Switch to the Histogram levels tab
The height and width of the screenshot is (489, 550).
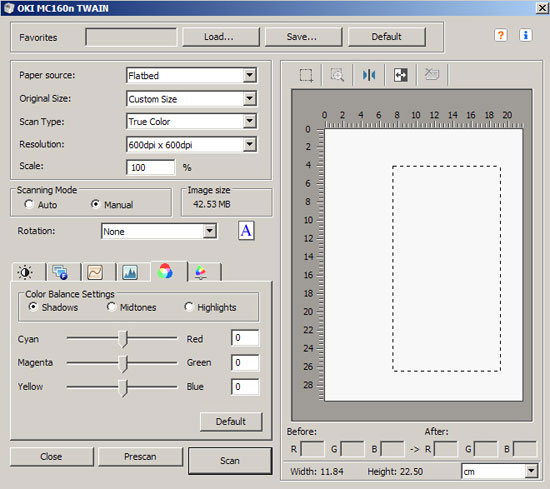130,272
